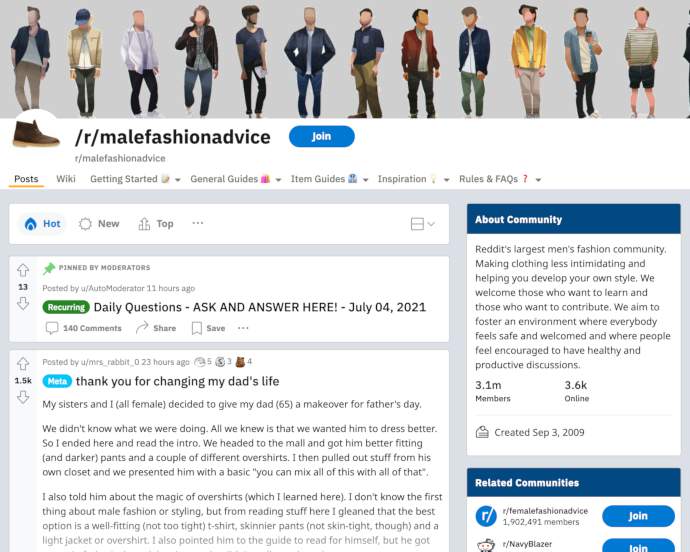This screenshot has height=552, width=690.
Task: Upvote the Daily Questions pinned post
Action: pos(23,270)
